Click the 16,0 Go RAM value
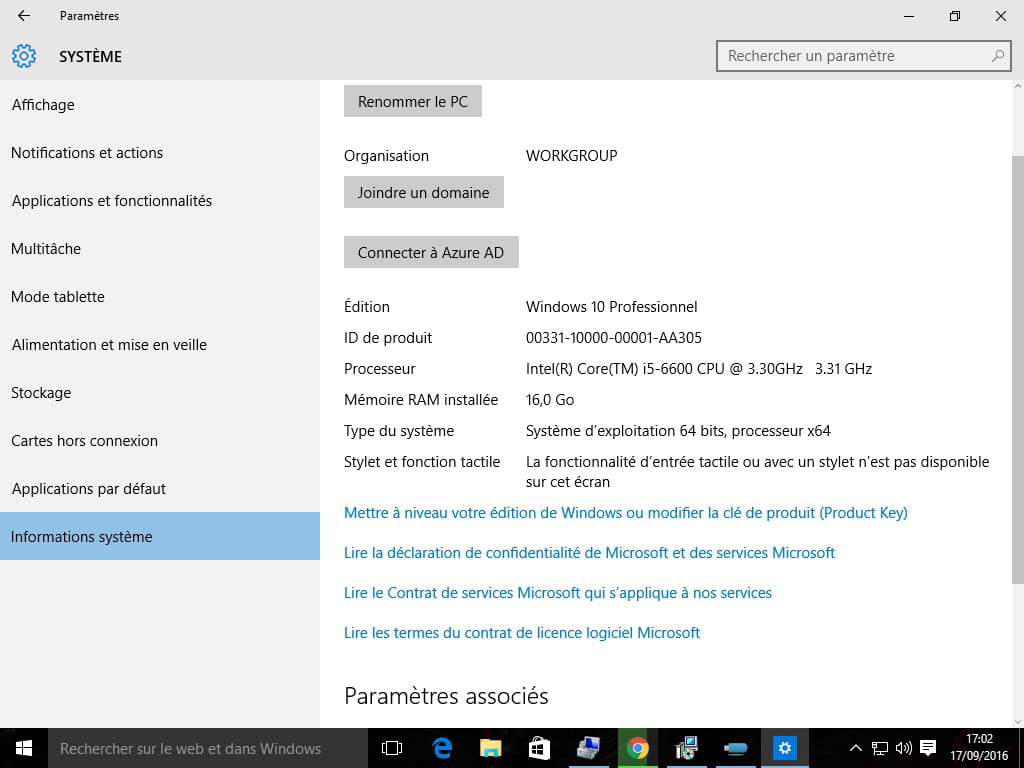1024x768 pixels. coord(550,400)
